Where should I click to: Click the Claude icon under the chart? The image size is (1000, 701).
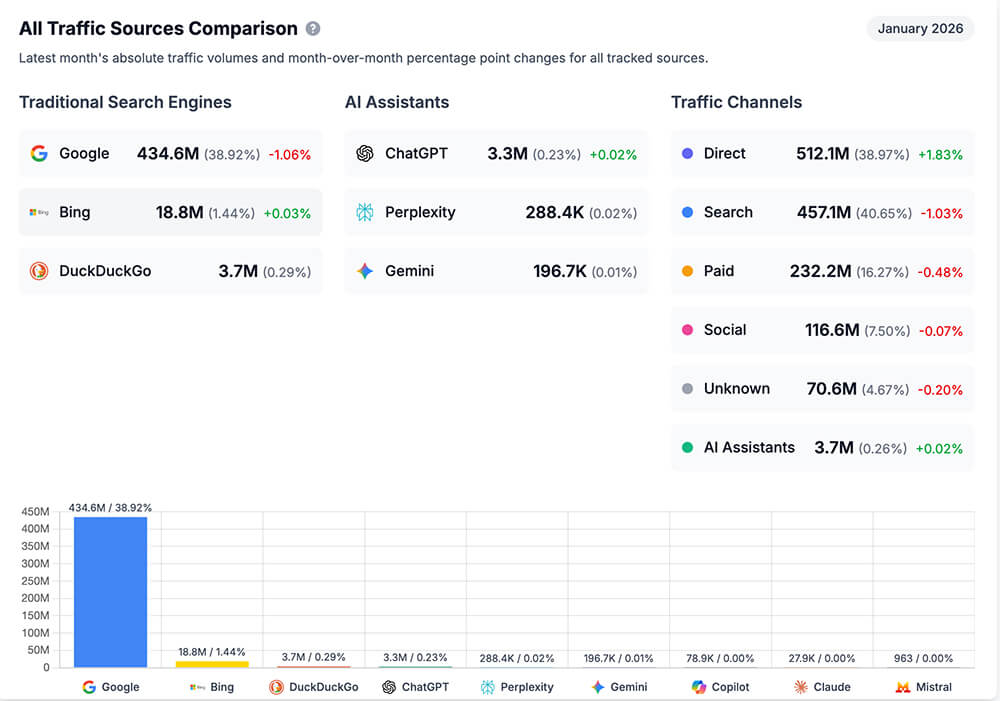(801, 687)
